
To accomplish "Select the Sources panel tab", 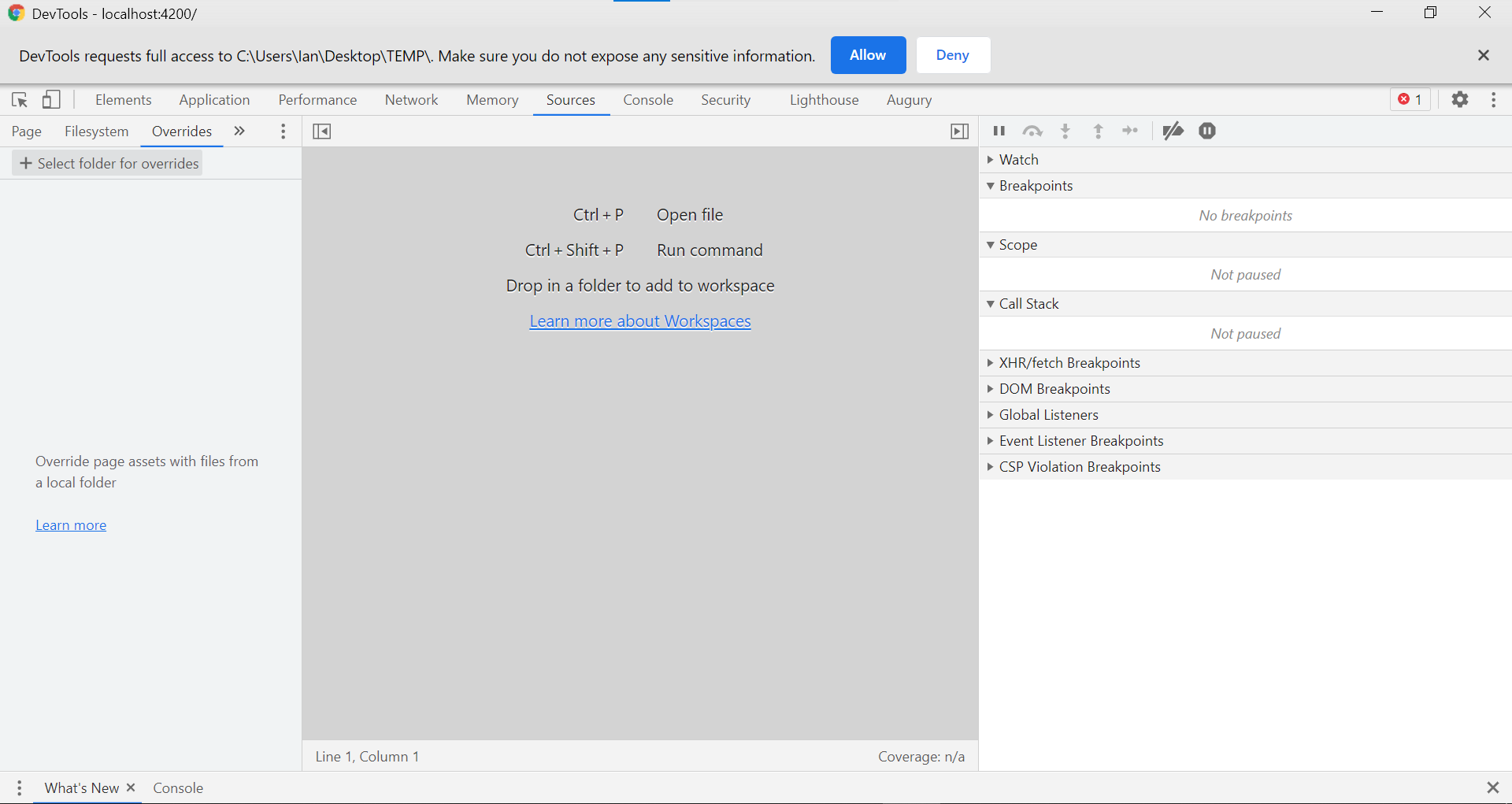I will 571,100.
